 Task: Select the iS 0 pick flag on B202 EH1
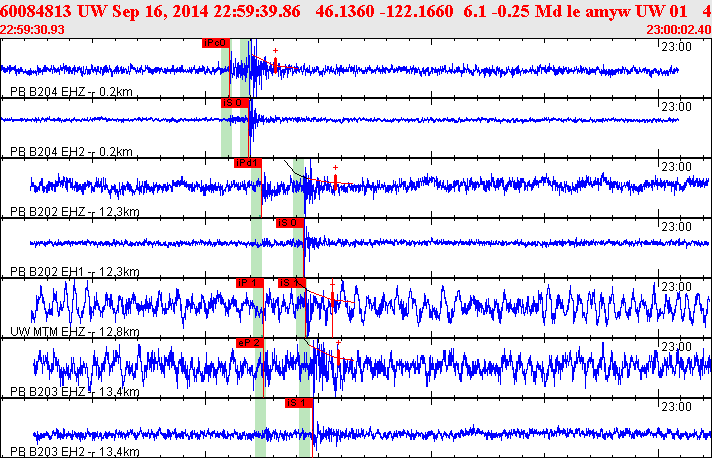pos(289,222)
